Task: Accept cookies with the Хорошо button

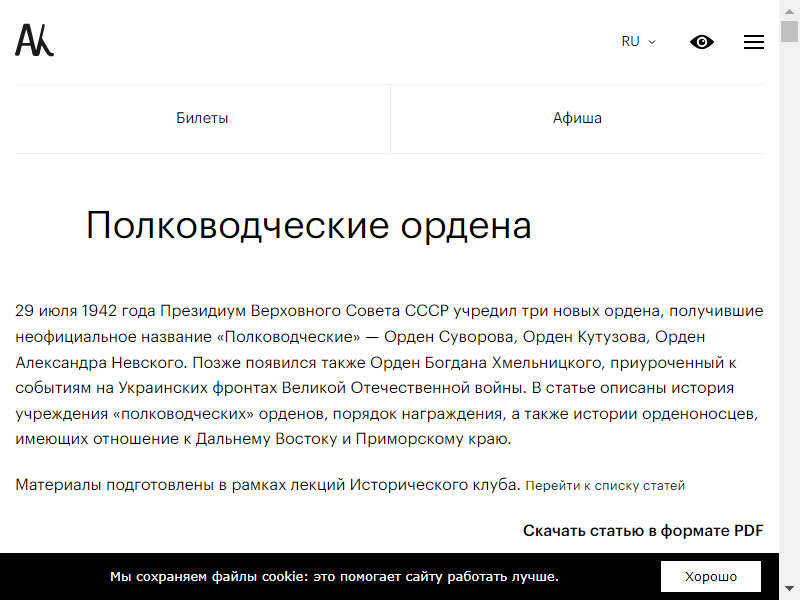Action: pyautogui.click(x=711, y=577)
